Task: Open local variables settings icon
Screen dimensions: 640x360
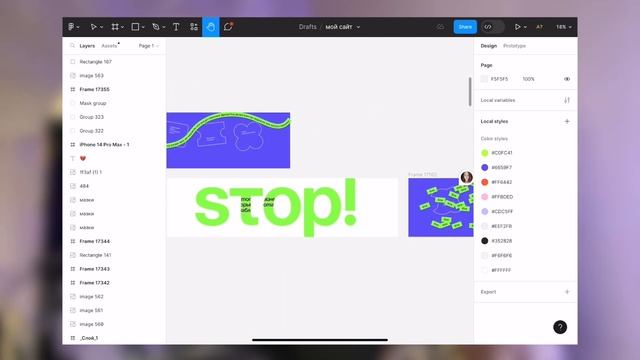Action: coord(567,100)
